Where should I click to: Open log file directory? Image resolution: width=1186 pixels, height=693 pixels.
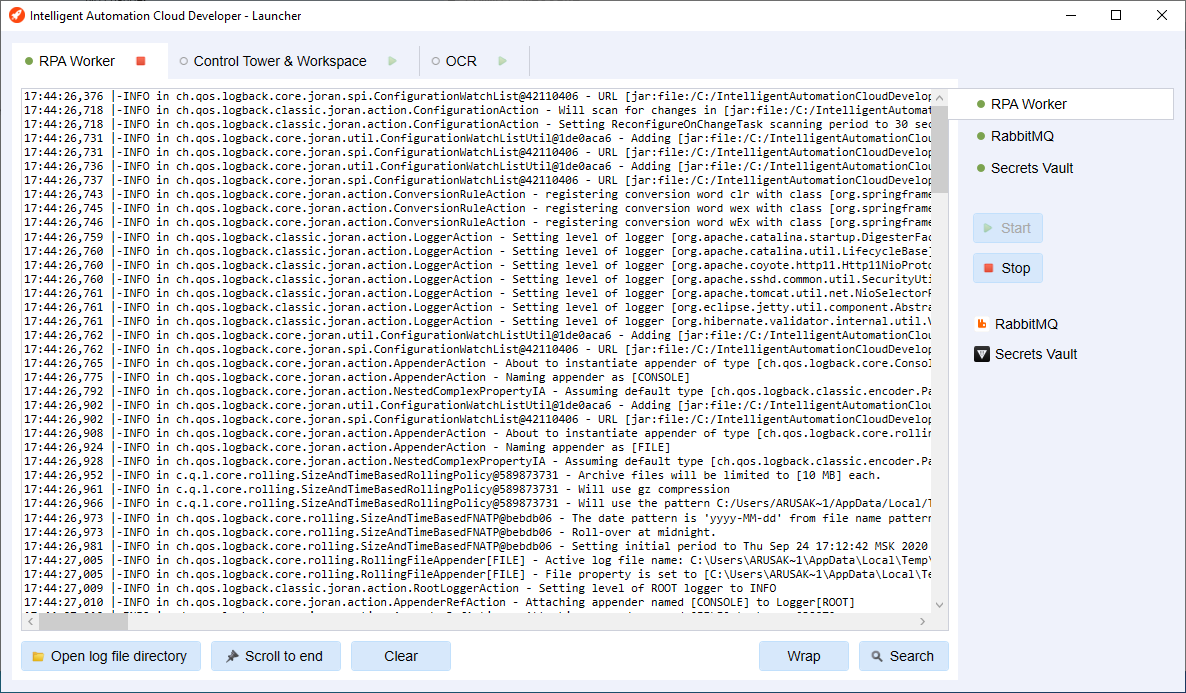click(110, 656)
